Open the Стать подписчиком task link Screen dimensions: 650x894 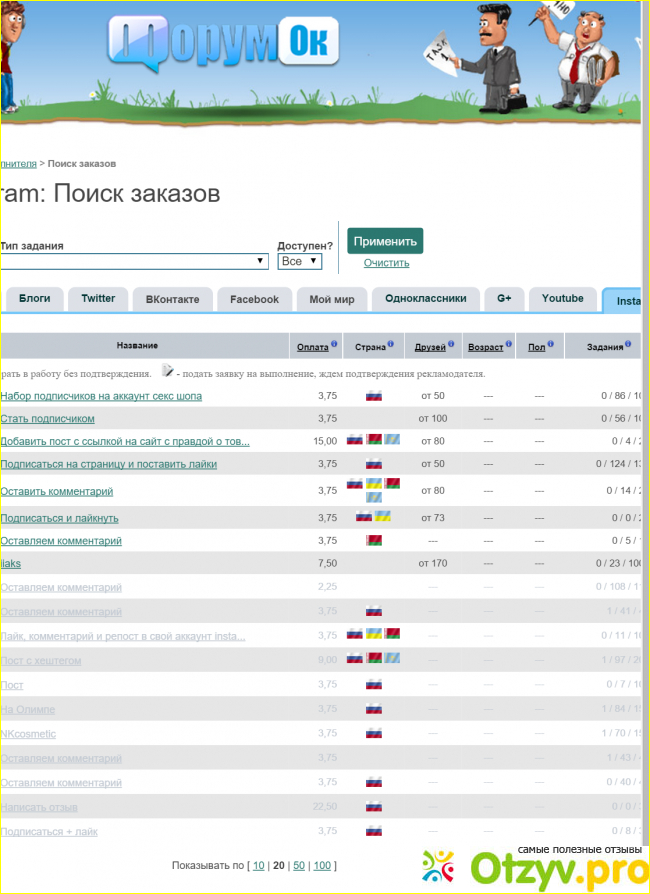[x=48, y=418]
